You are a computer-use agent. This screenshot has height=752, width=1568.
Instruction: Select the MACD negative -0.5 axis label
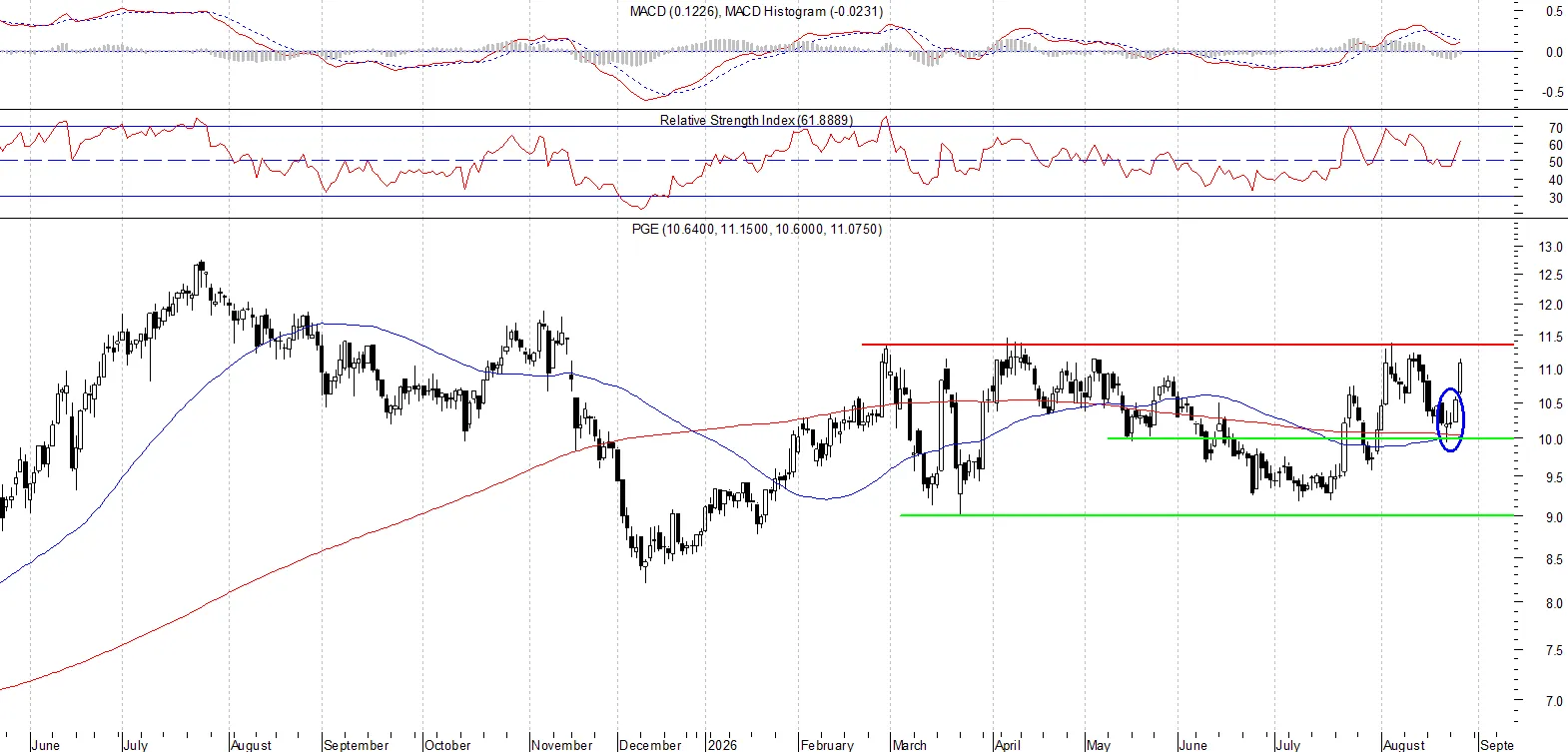1553,93
